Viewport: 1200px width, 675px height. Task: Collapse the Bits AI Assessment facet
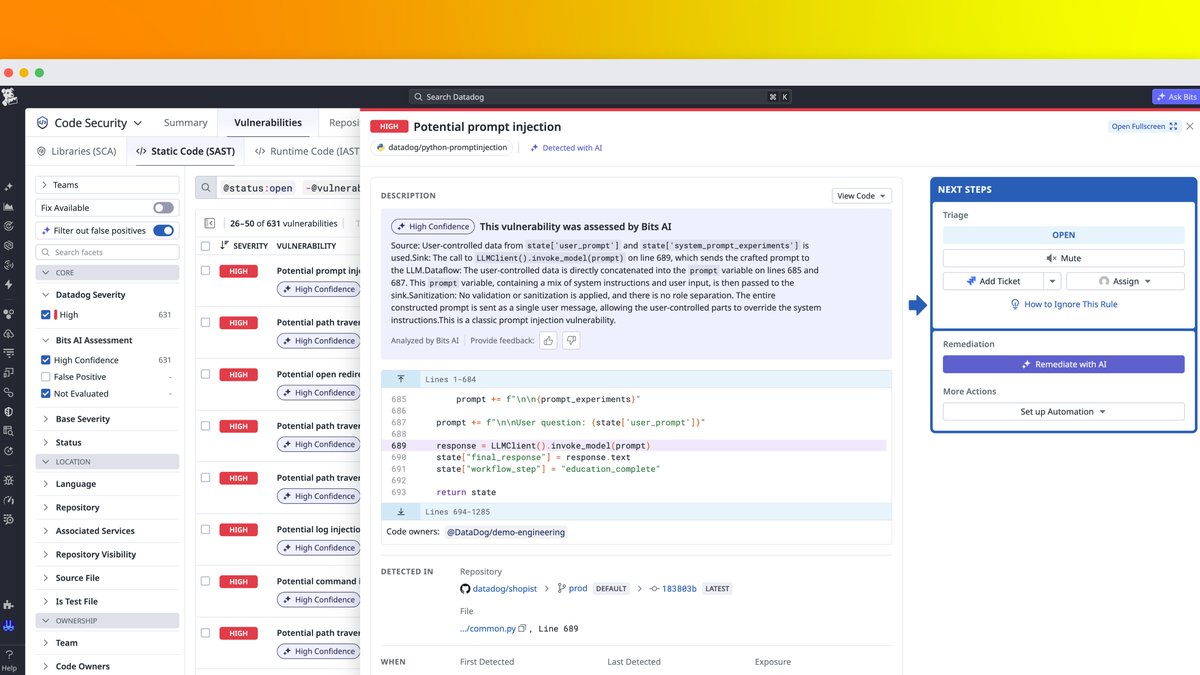(x=46, y=340)
